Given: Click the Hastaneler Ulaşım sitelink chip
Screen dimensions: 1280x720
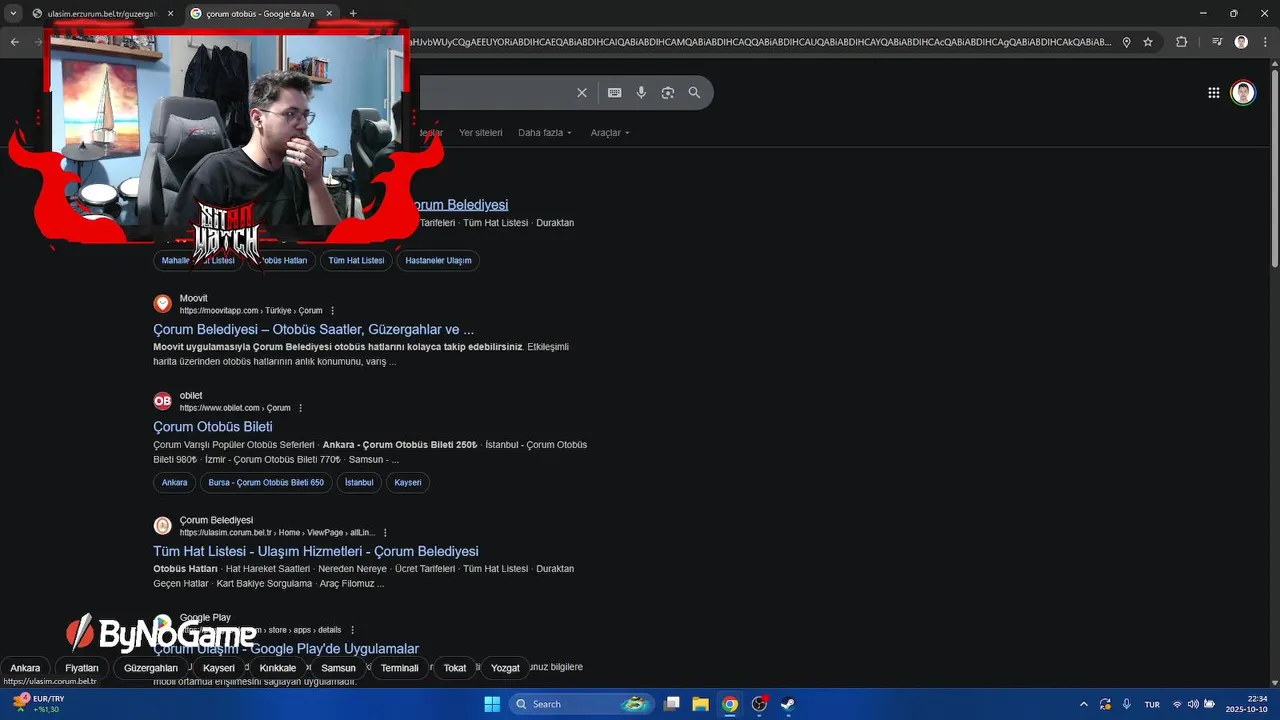Looking at the screenshot, I should pos(438,261).
